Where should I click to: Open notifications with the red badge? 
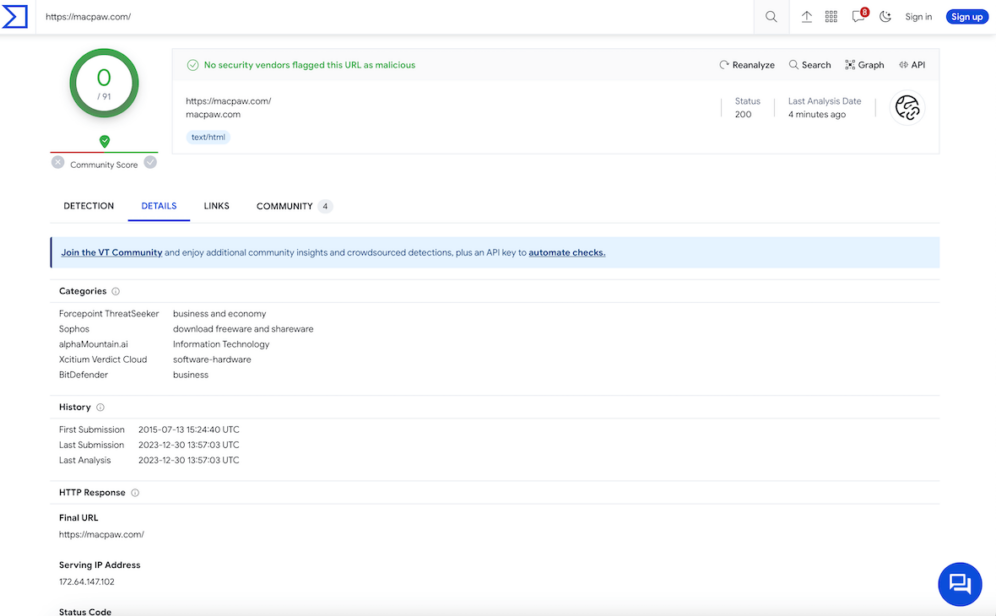click(x=856, y=17)
